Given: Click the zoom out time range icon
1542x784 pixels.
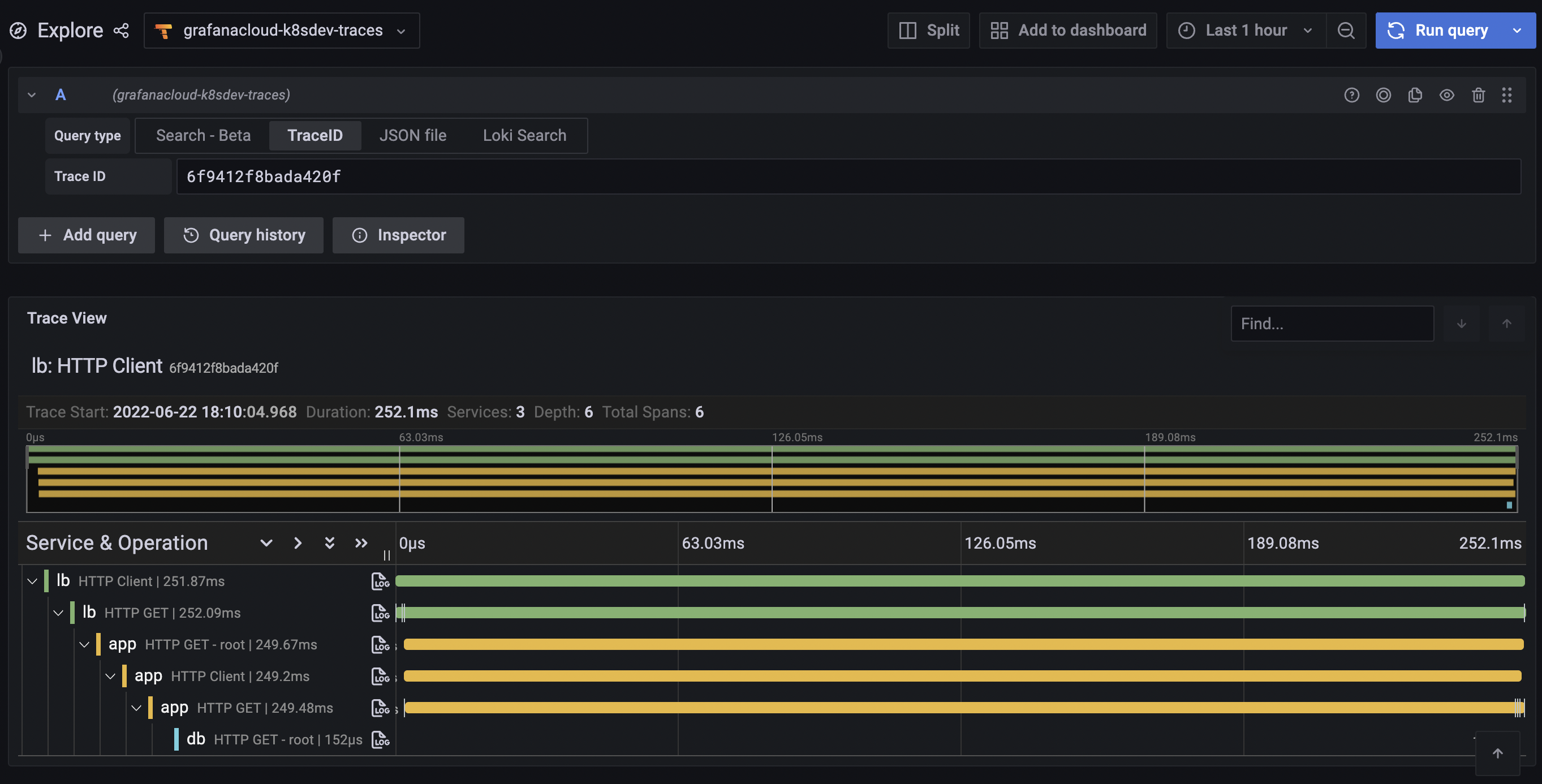Looking at the screenshot, I should [1346, 31].
